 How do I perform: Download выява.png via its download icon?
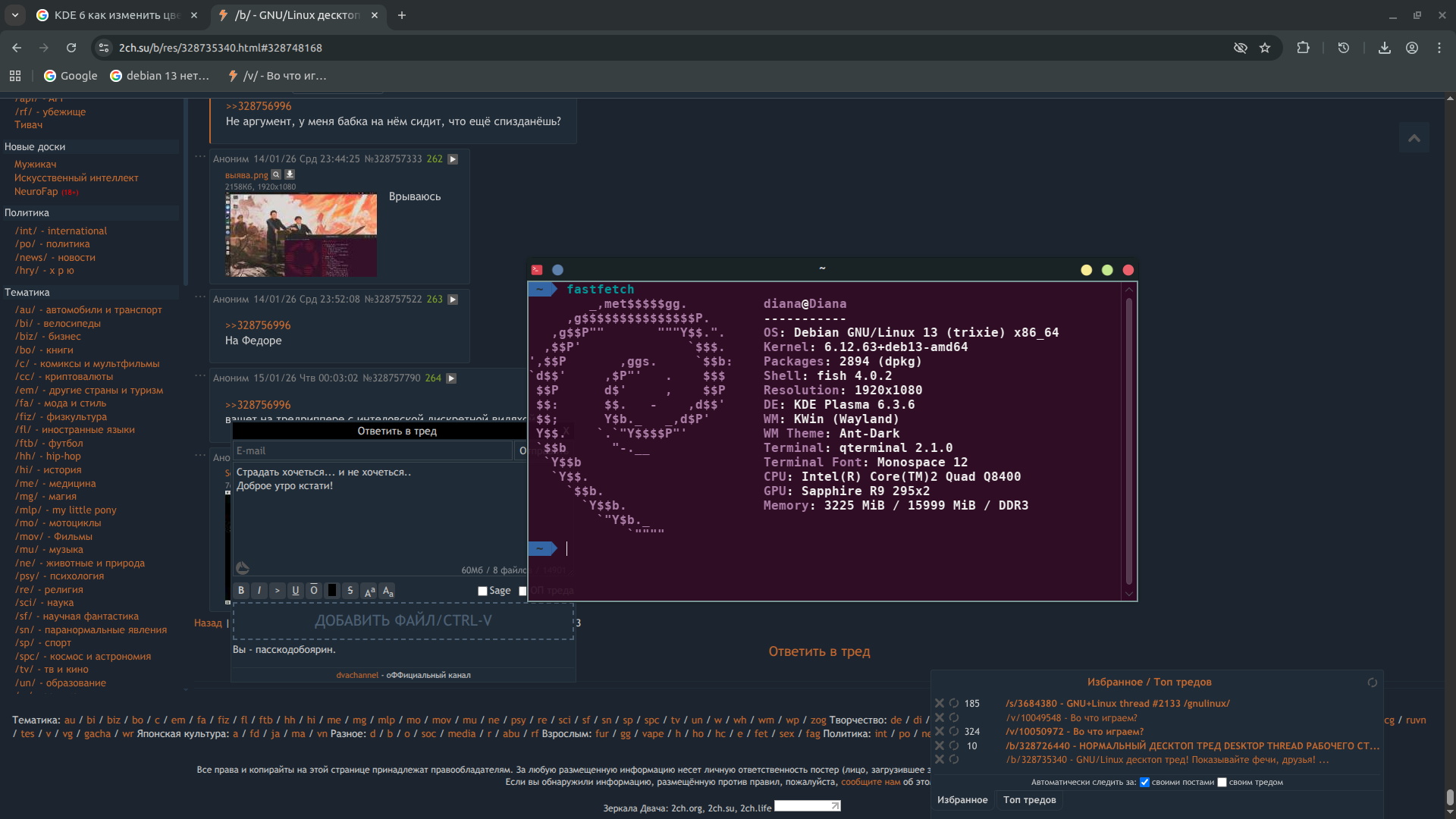(x=289, y=174)
